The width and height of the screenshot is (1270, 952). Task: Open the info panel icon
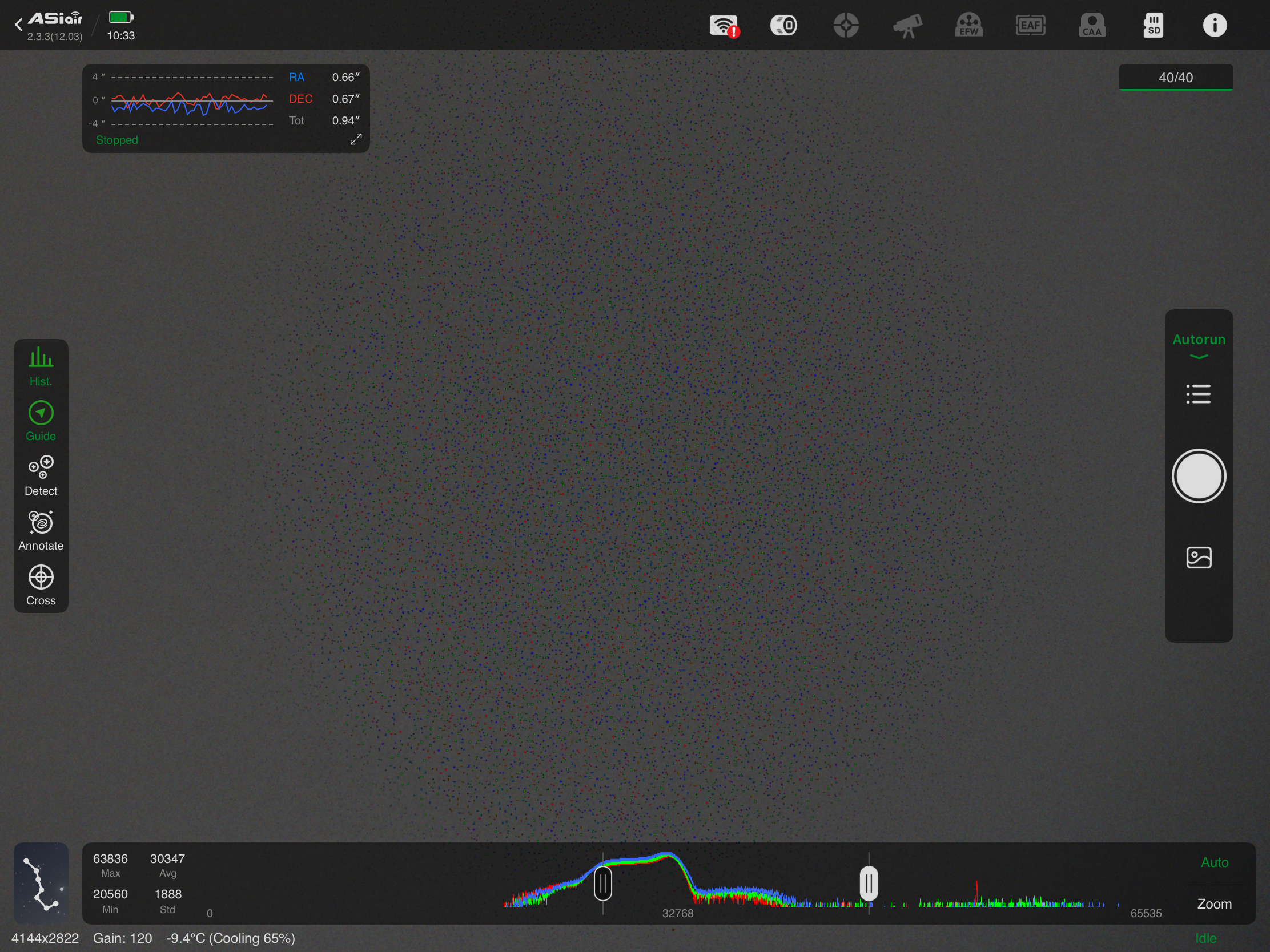pos(1215,25)
